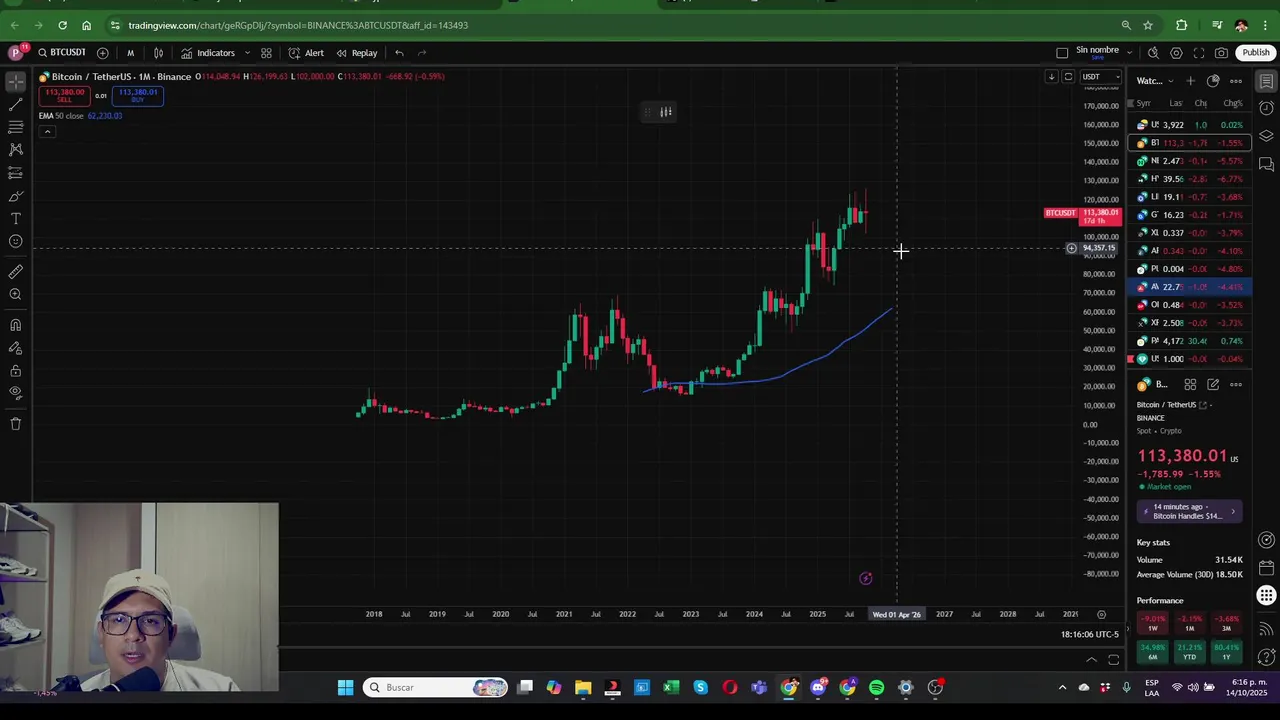Open the Fibonacci retracement tools
This screenshot has width=1280, height=720.
tap(16, 127)
